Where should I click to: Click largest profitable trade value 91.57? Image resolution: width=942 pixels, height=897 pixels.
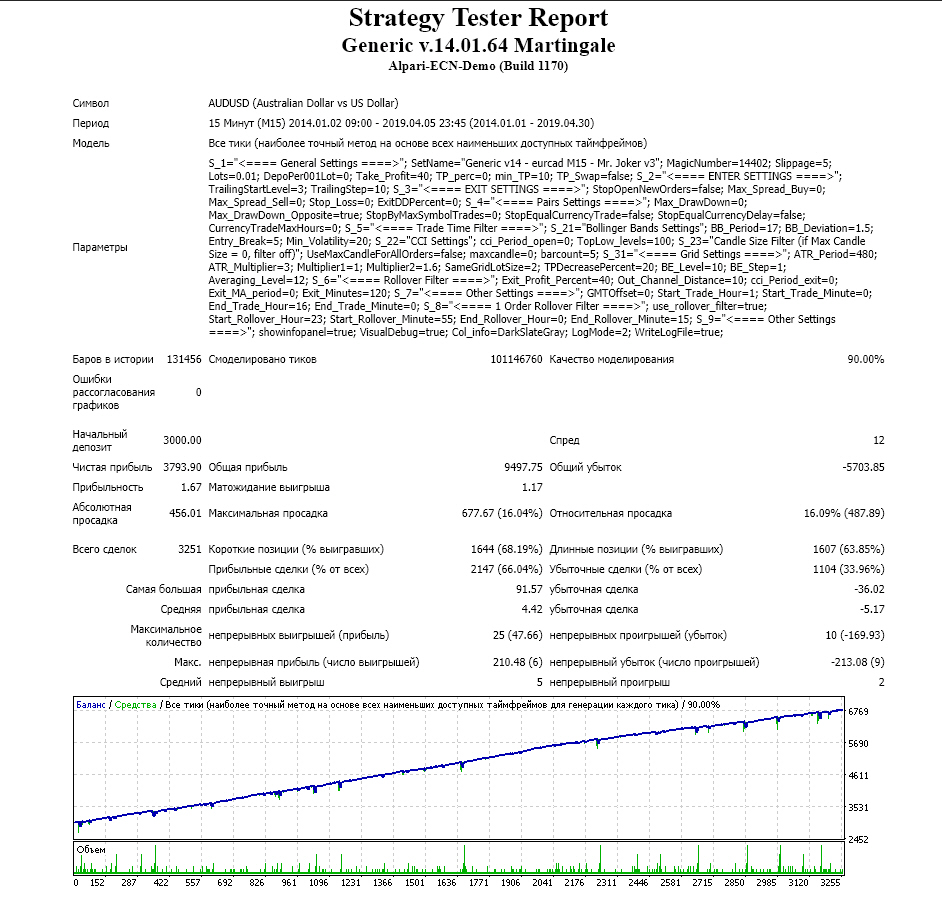click(x=529, y=589)
